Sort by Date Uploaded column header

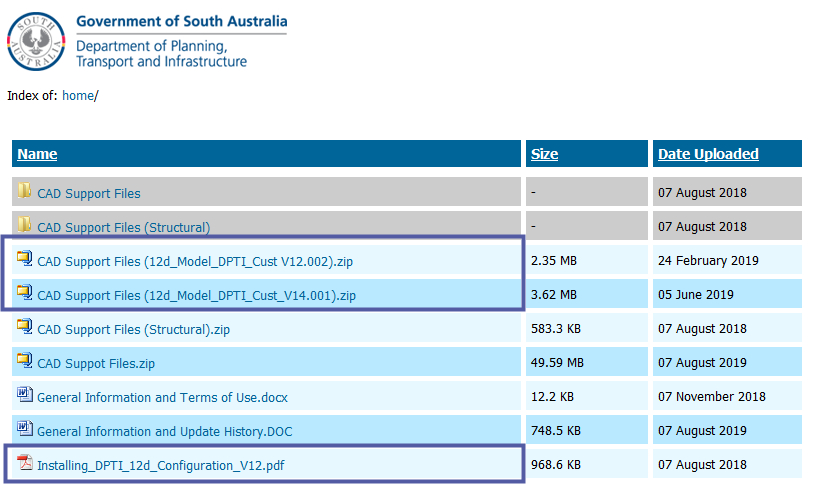click(708, 154)
